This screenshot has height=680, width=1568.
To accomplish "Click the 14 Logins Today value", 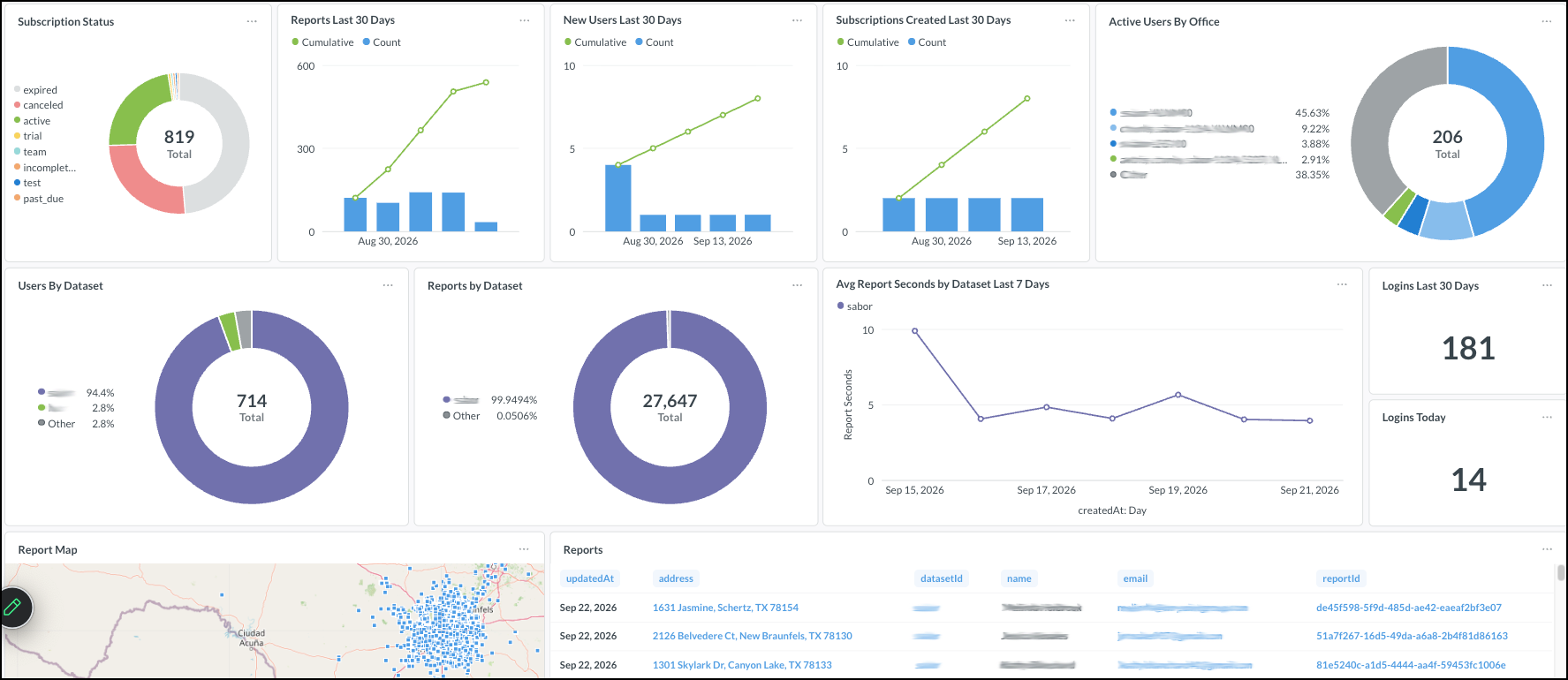I will point(1468,480).
